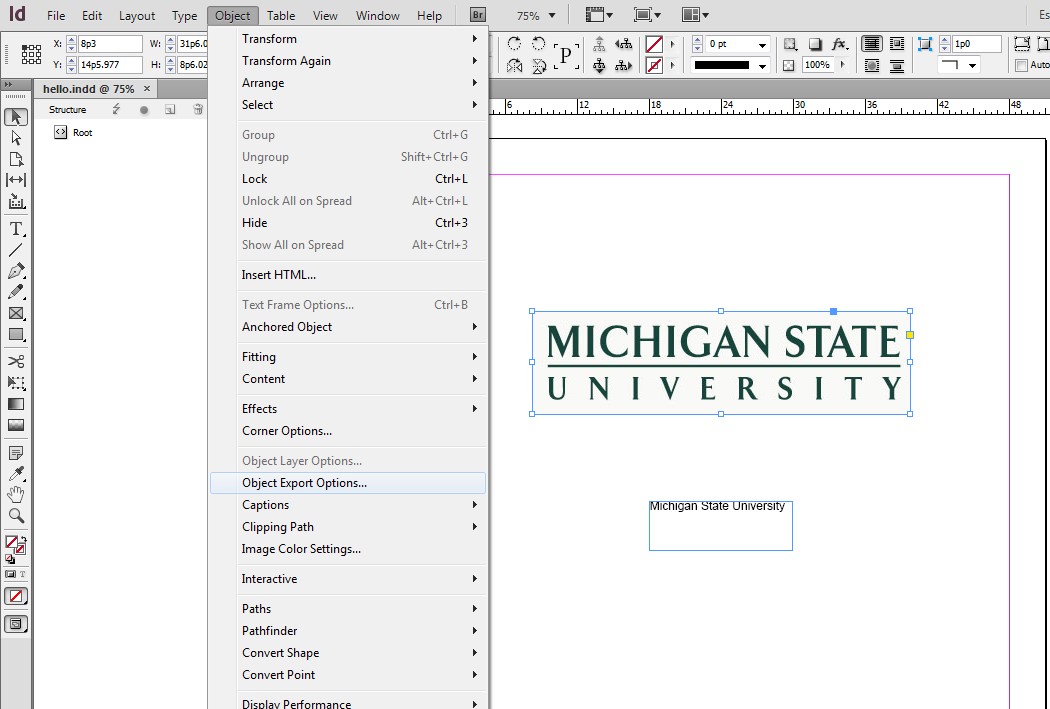Choose Object Export Options

348,483
